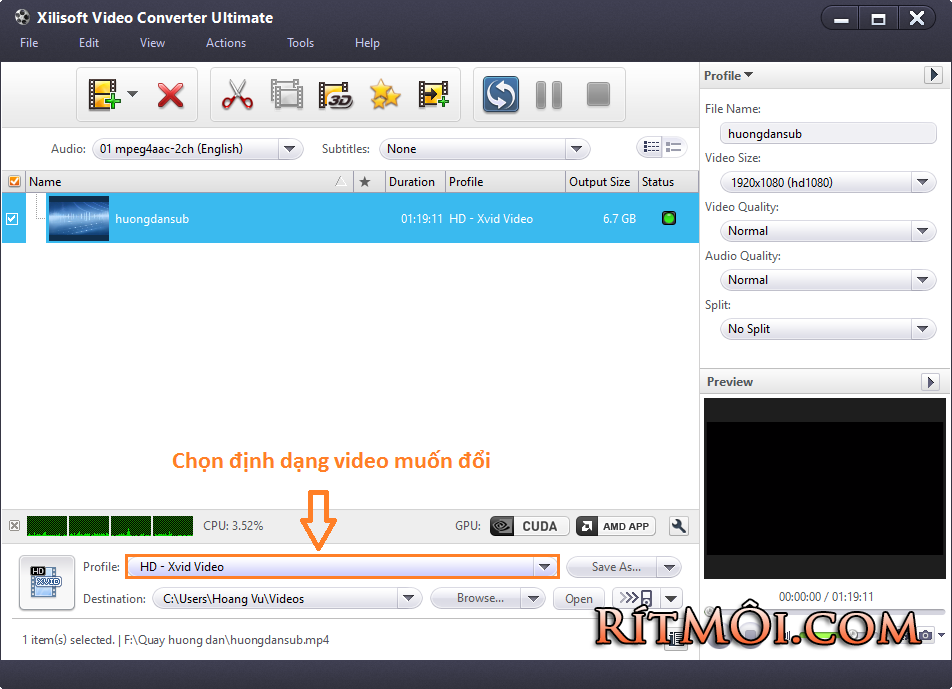Image resolution: width=952 pixels, height=689 pixels.
Task: Sort by the Output Size column
Action: [x=602, y=182]
